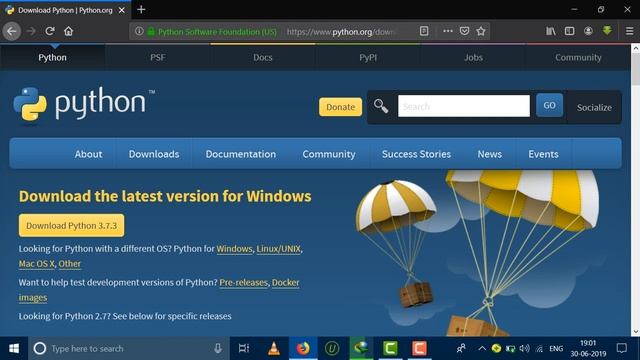The height and width of the screenshot is (360, 640).
Task: Click Windows taskbar search box
Action: (x=129, y=348)
